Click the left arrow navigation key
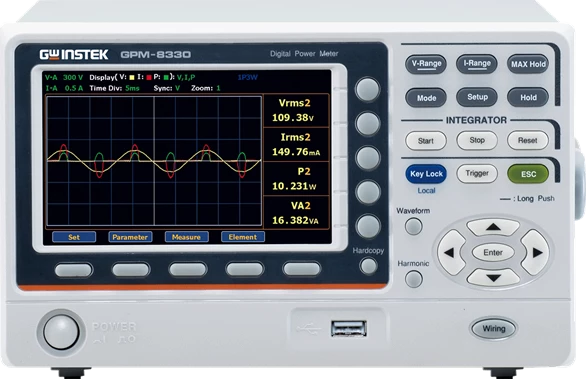Image resolution: width=586 pixels, height=379 pixels. click(451, 253)
